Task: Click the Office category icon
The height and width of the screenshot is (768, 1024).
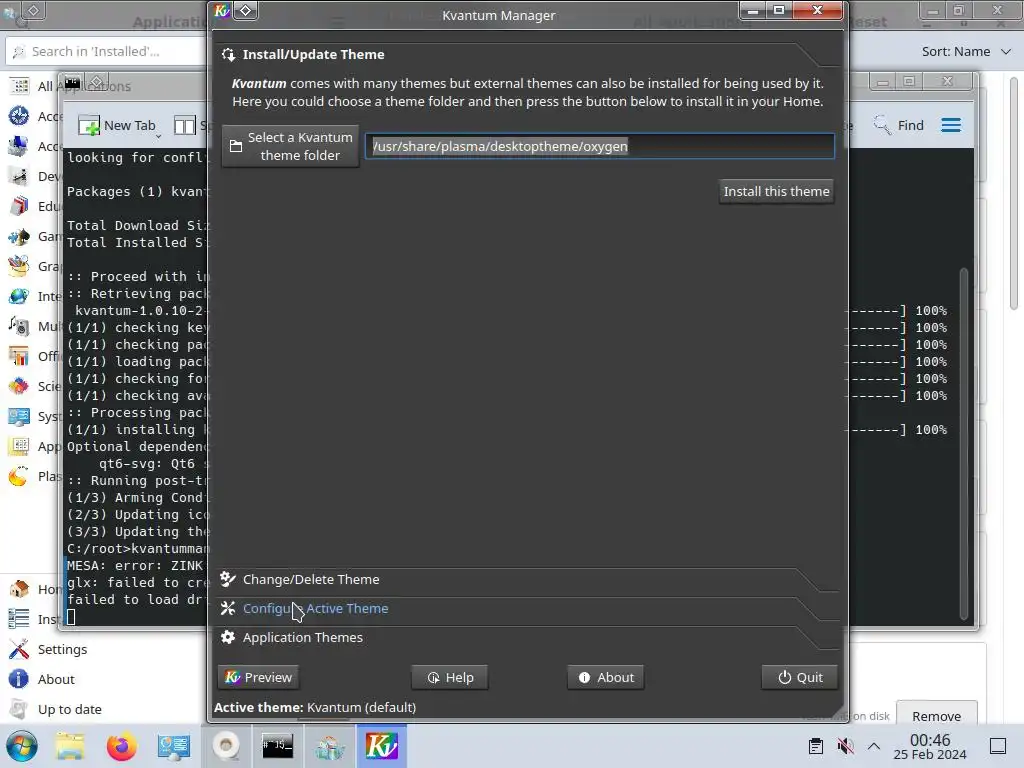Action: 19,356
